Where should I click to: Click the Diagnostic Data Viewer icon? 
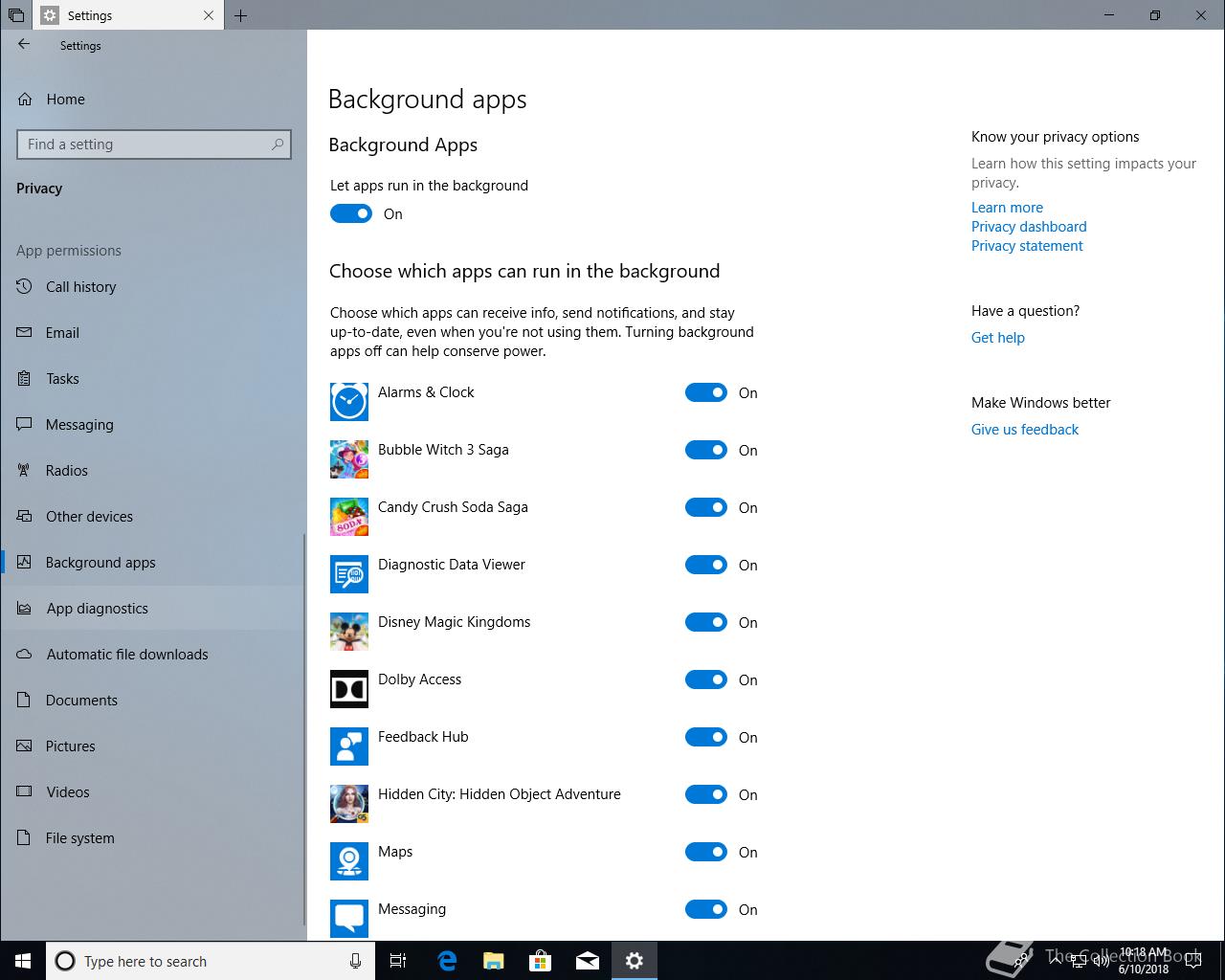[x=349, y=574]
